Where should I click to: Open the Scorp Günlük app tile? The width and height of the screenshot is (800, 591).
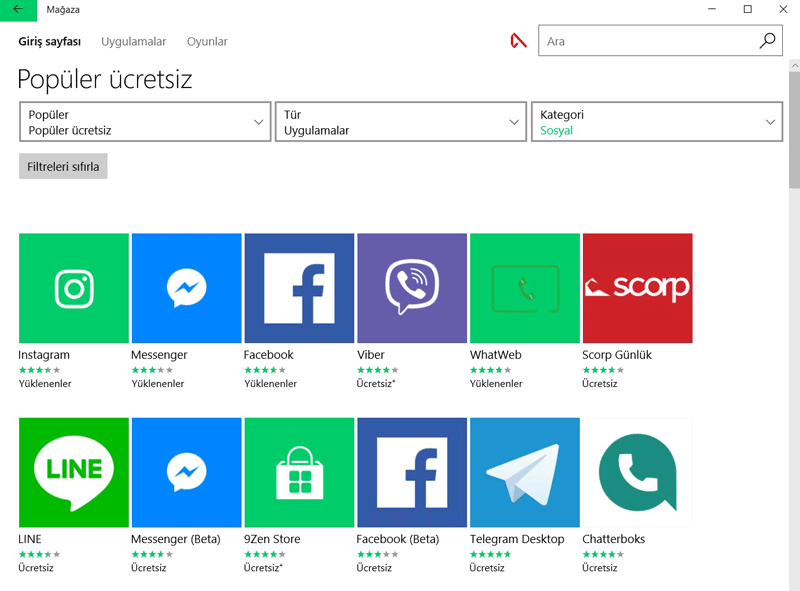(x=637, y=288)
